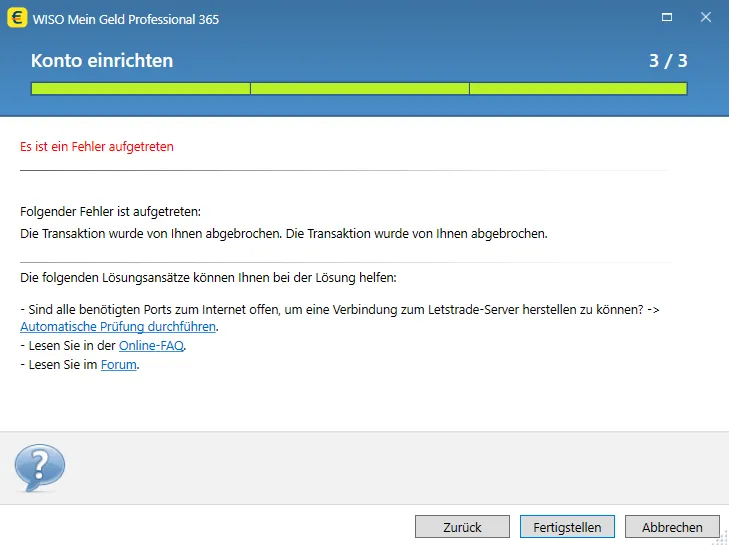Open the Online-FAQ link
729x545 pixels.
point(151,346)
